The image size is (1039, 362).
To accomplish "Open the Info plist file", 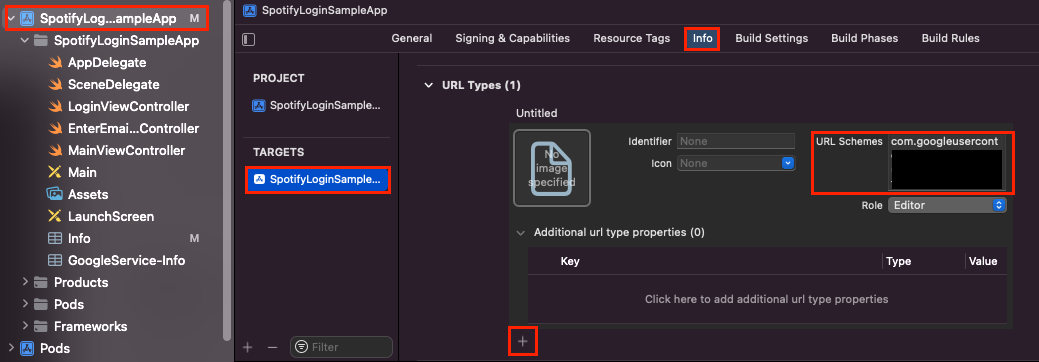I will pyautogui.click(x=79, y=238).
